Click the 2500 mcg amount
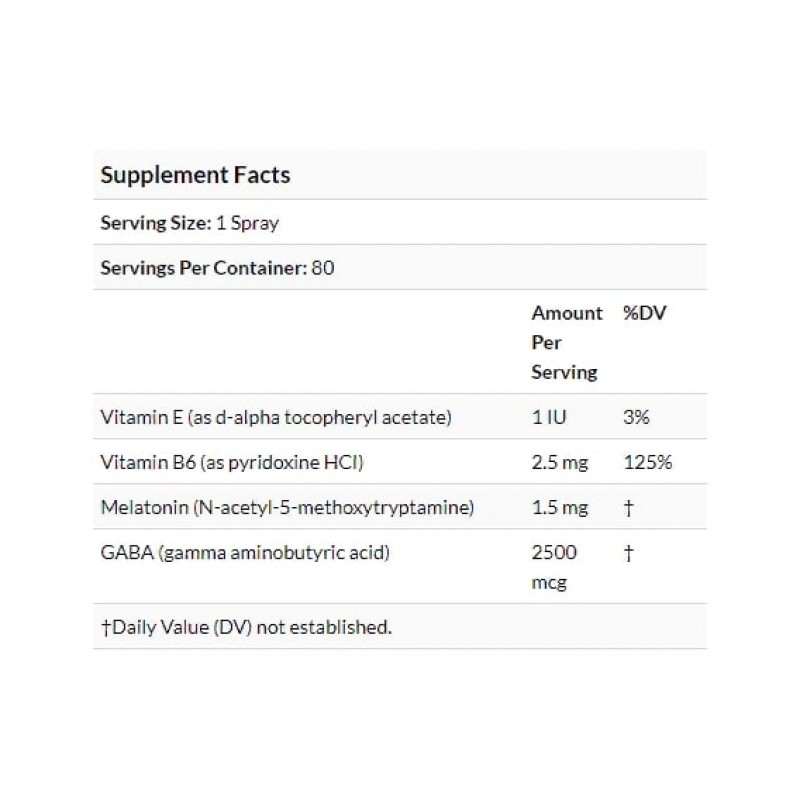Image resolution: width=800 pixels, height=800 pixels. point(554,567)
